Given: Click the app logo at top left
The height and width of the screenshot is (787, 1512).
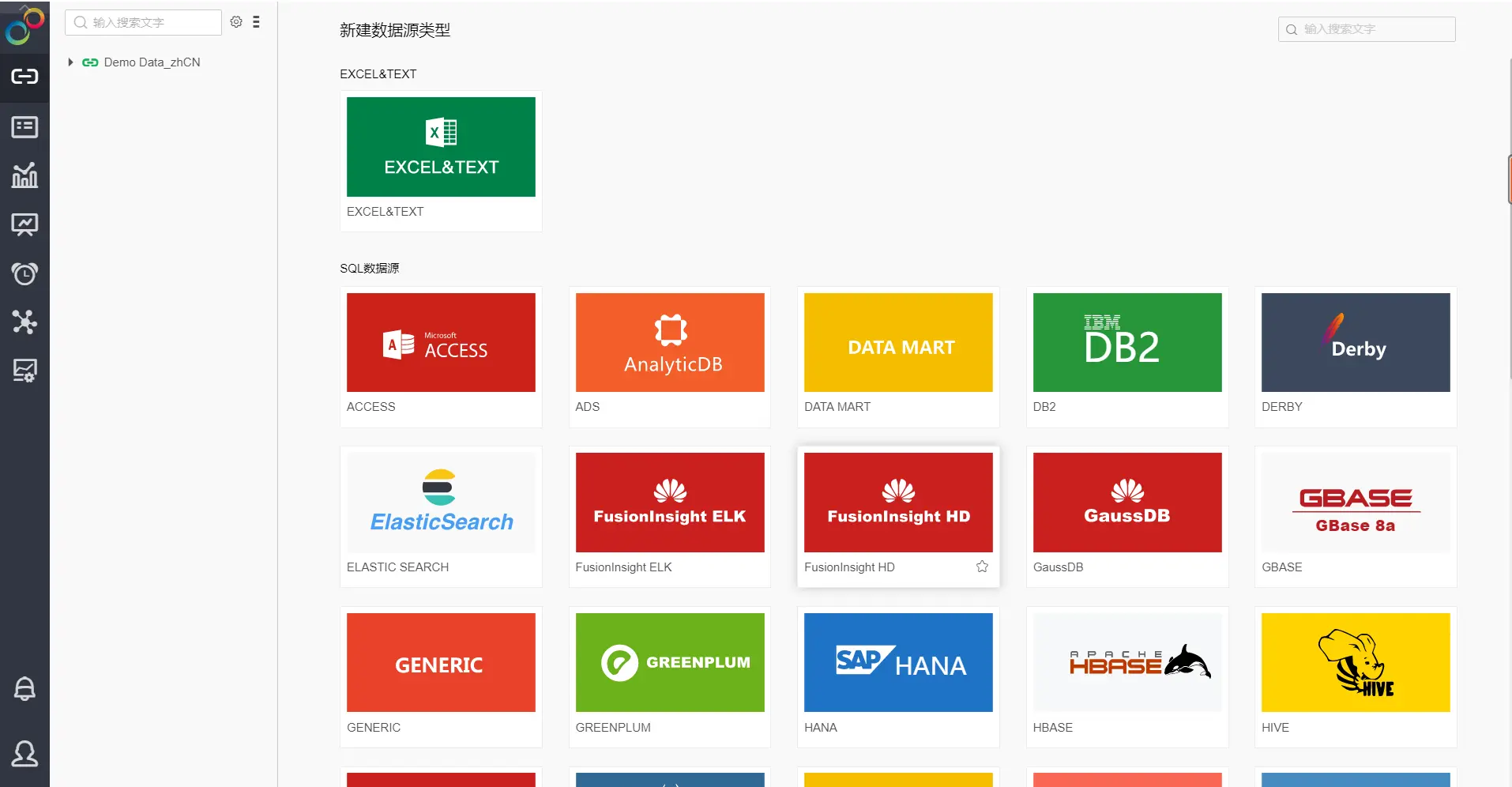Looking at the screenshot, I should coord(24,26).
